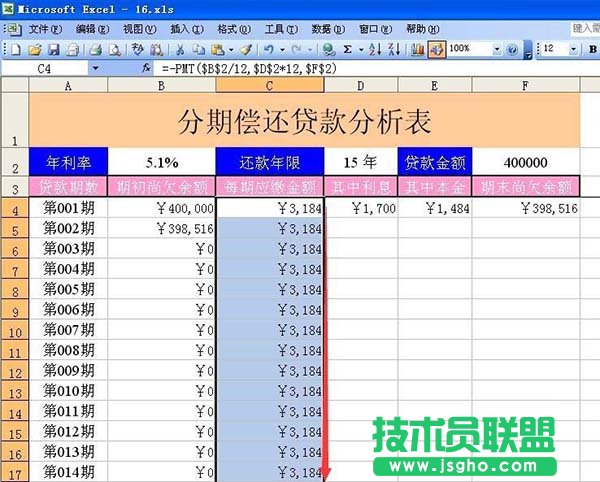
Task: Select row 4 header
Action: point(15,208)
